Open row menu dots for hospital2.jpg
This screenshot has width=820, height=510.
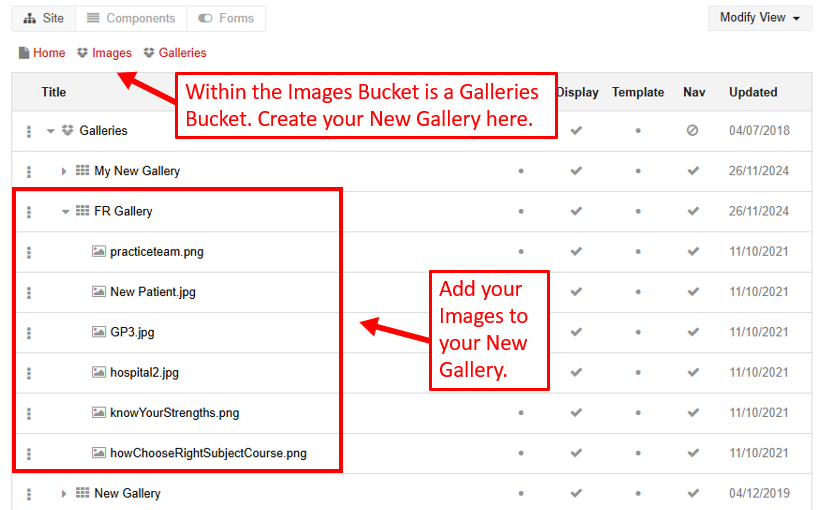[29, 373]
